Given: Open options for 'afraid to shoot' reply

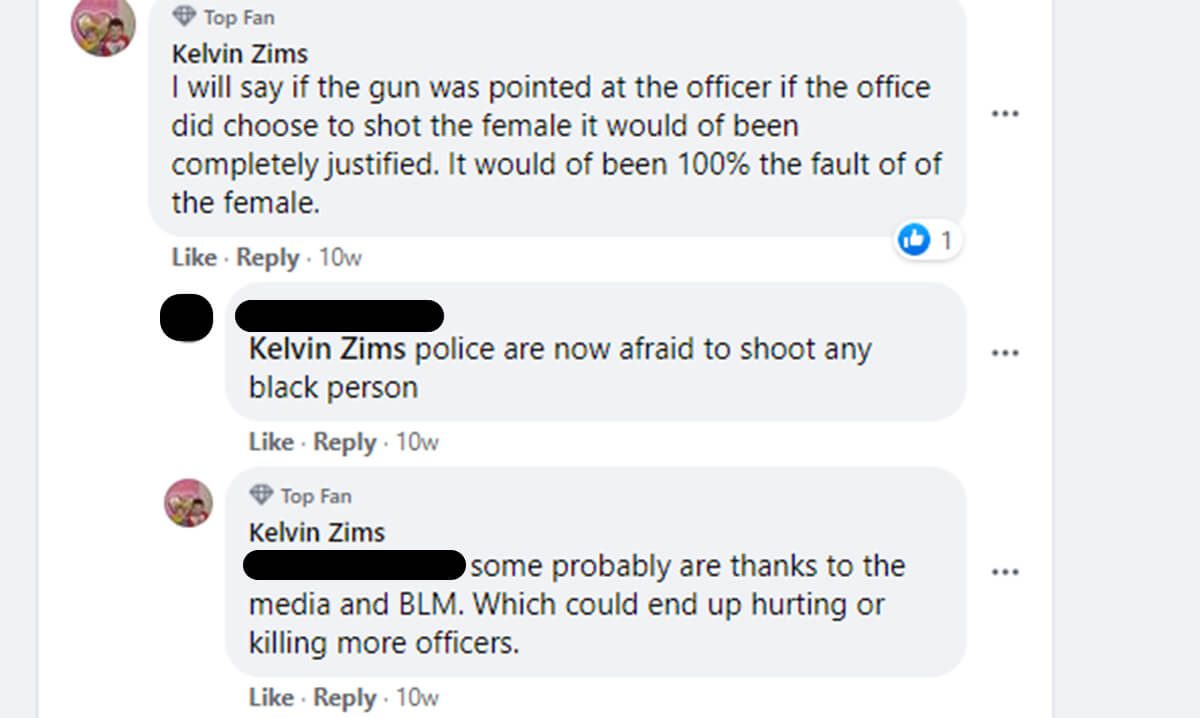Looking at the screenshot, I should point(1004,353).
